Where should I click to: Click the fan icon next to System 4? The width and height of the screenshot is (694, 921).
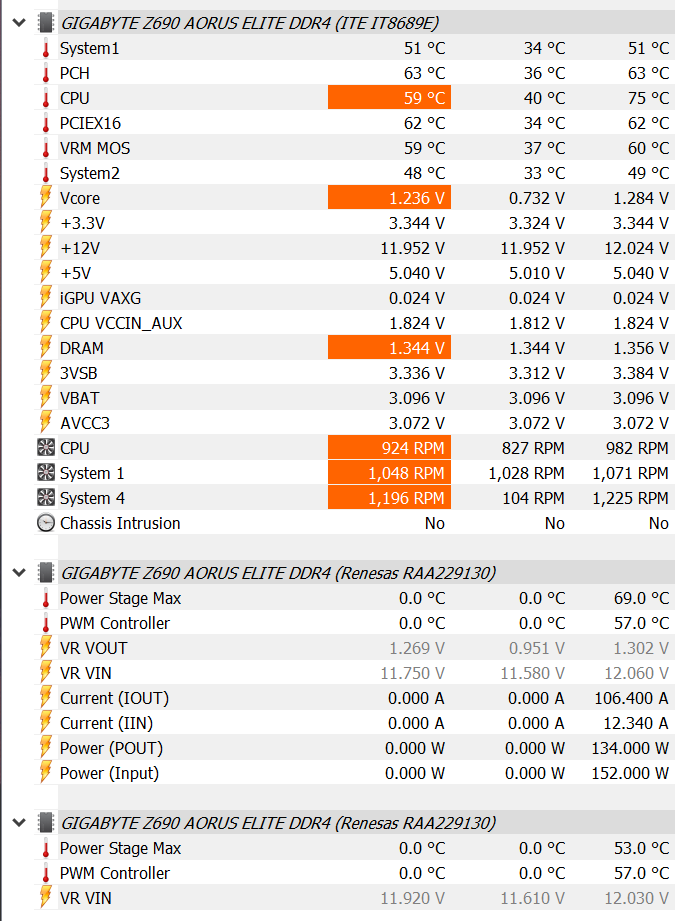(x=46, y=498)
